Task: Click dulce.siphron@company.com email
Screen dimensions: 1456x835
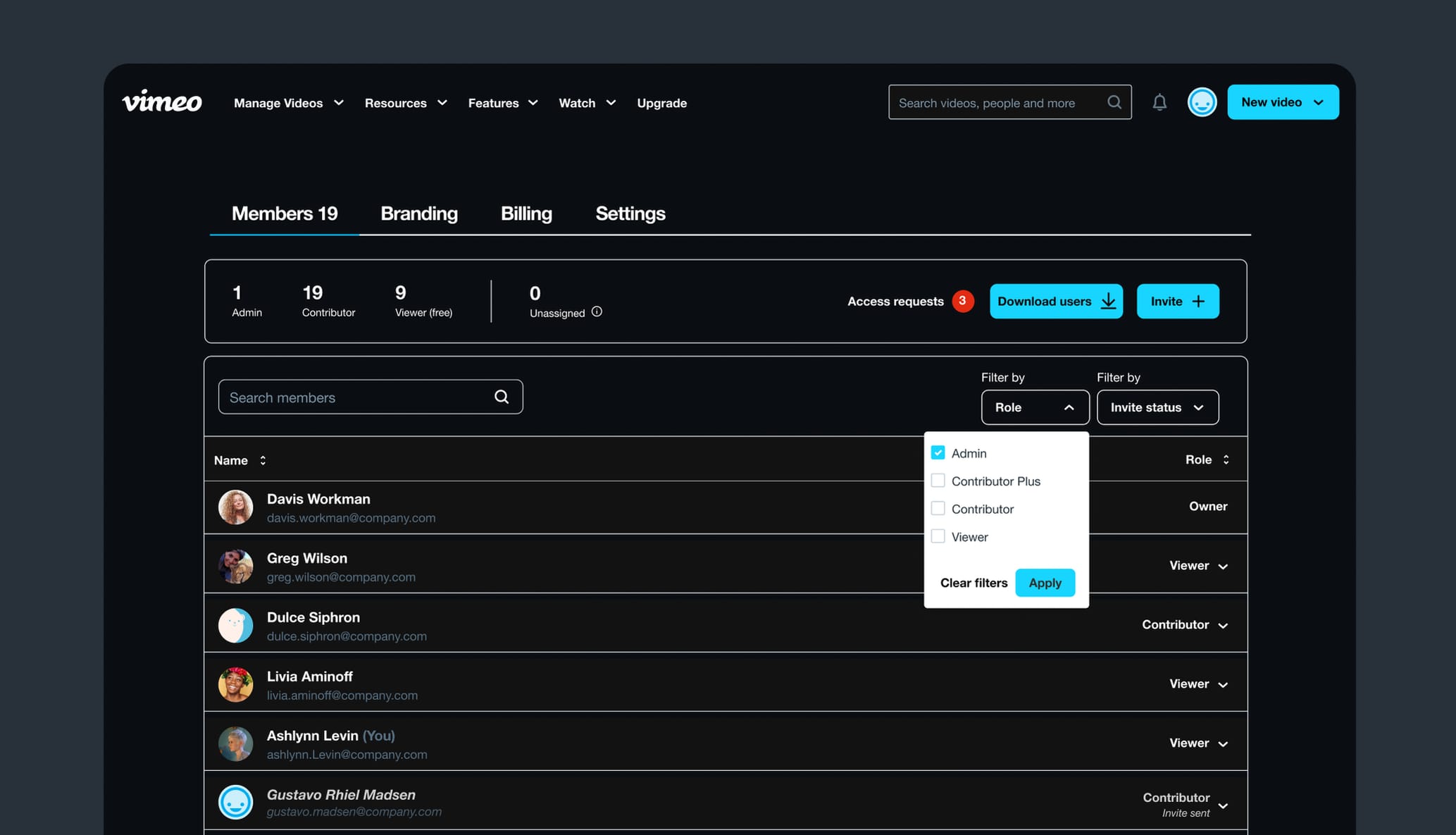Action: point(347,636)
